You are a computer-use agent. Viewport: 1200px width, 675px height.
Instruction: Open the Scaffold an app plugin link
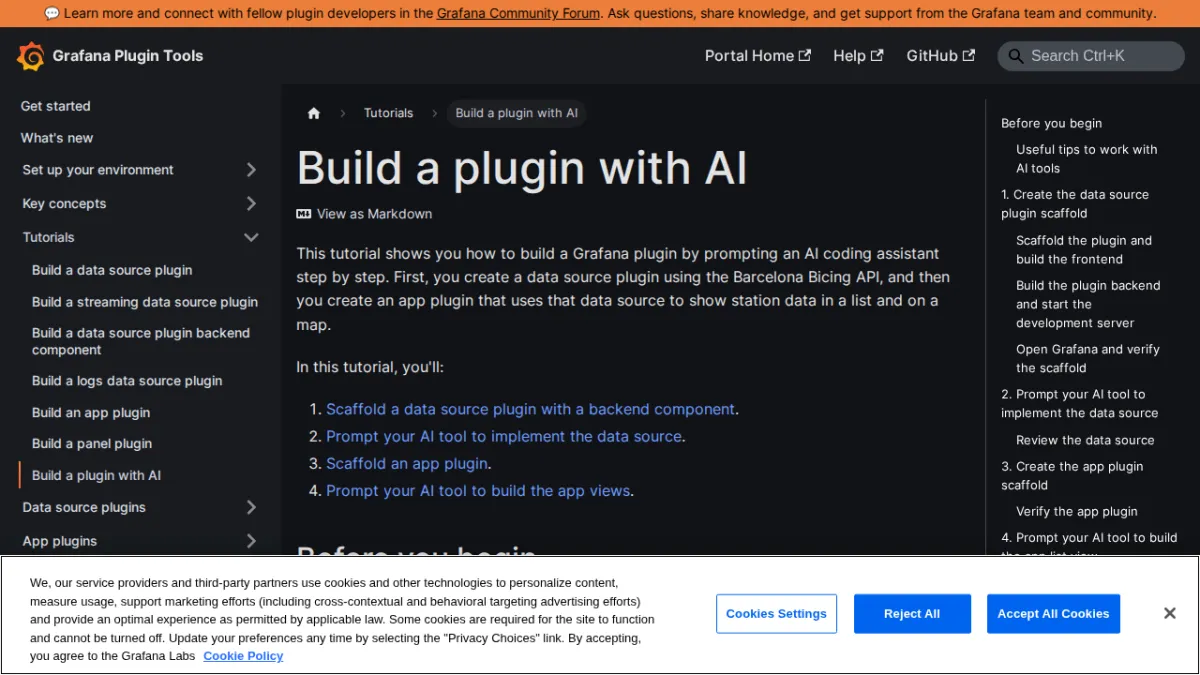[407, 464]
